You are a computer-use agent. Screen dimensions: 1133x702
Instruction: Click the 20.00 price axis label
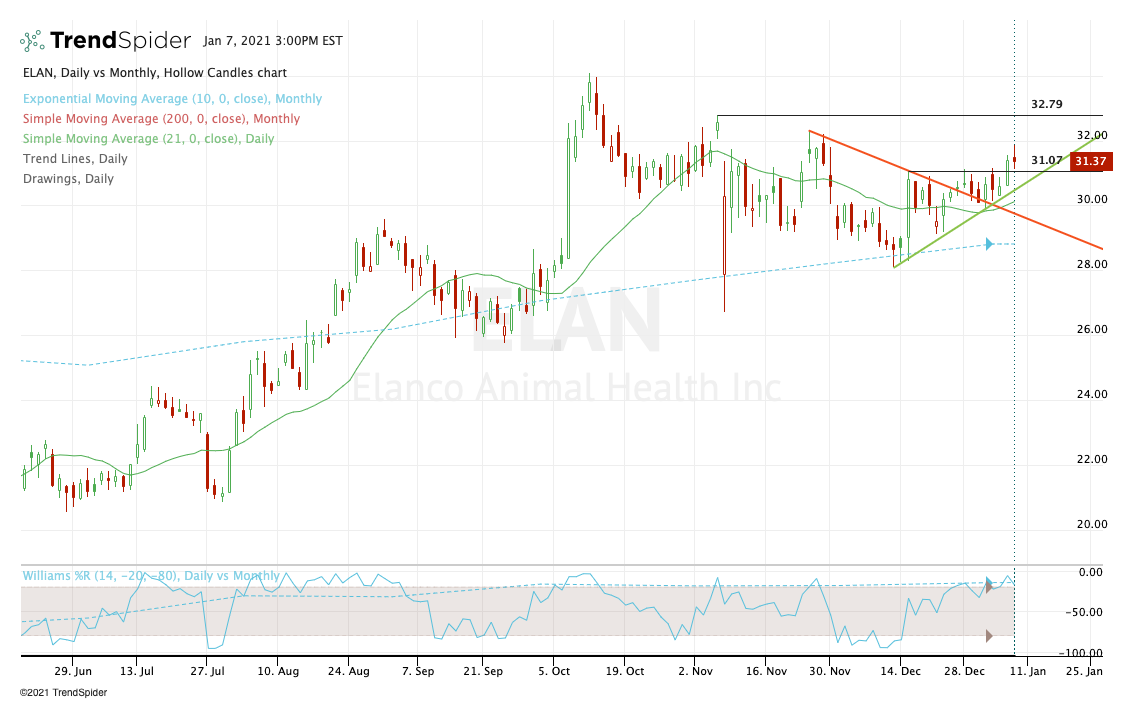[x=1092, y=524]
